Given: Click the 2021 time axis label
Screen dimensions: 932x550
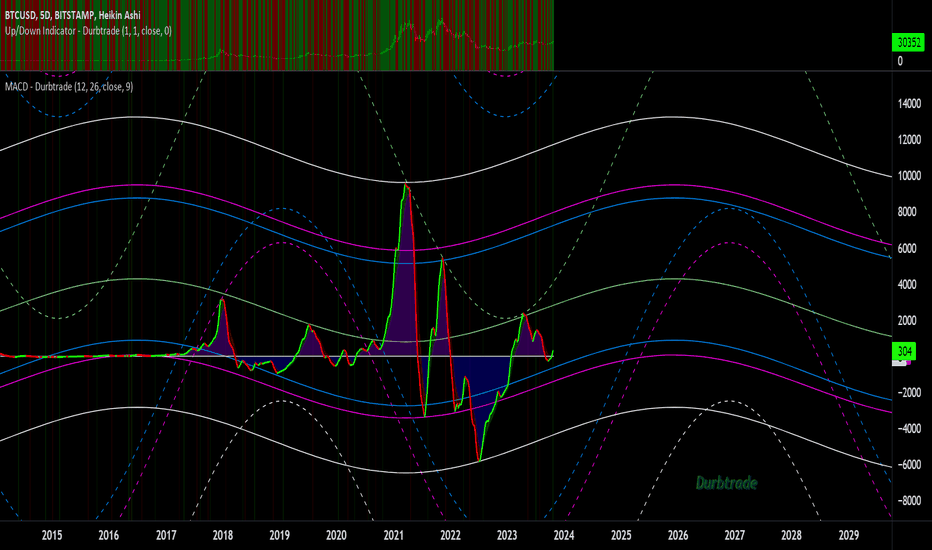Looking at the screenshot, I should (x=393, y=535).
